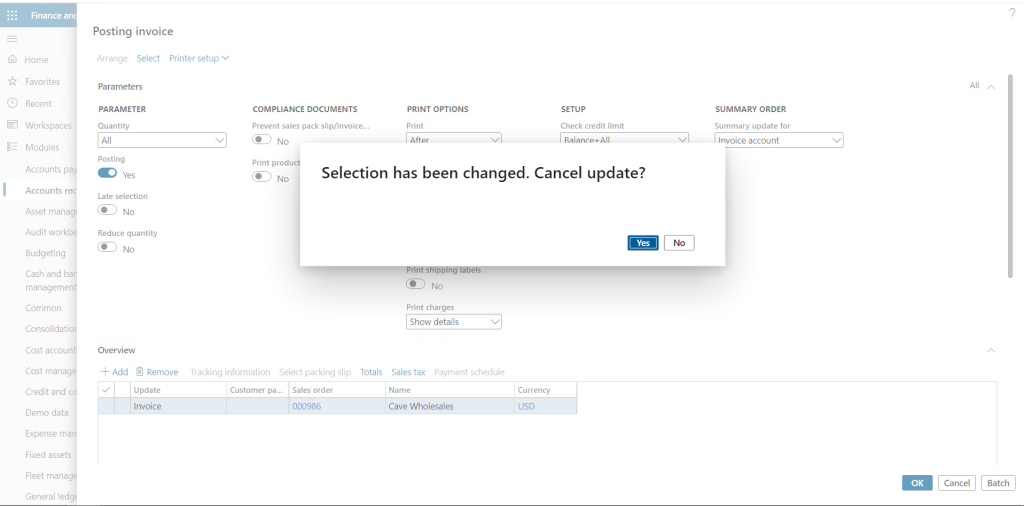Open Fixed assets module in sidebar
Image resolution: width=1024 pixels, height=506 pixels.
48,454
